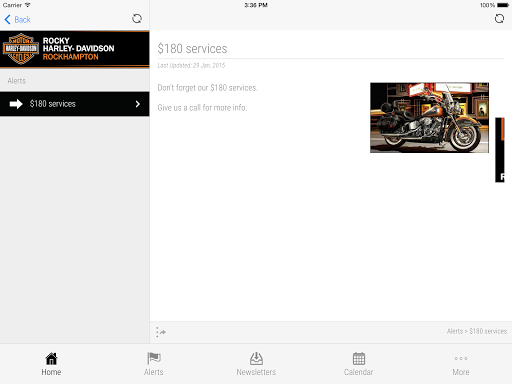512x384 pixels.
Task: Expand the $180 services chevron
Action: pyautogui.click(x=138, y=104)
